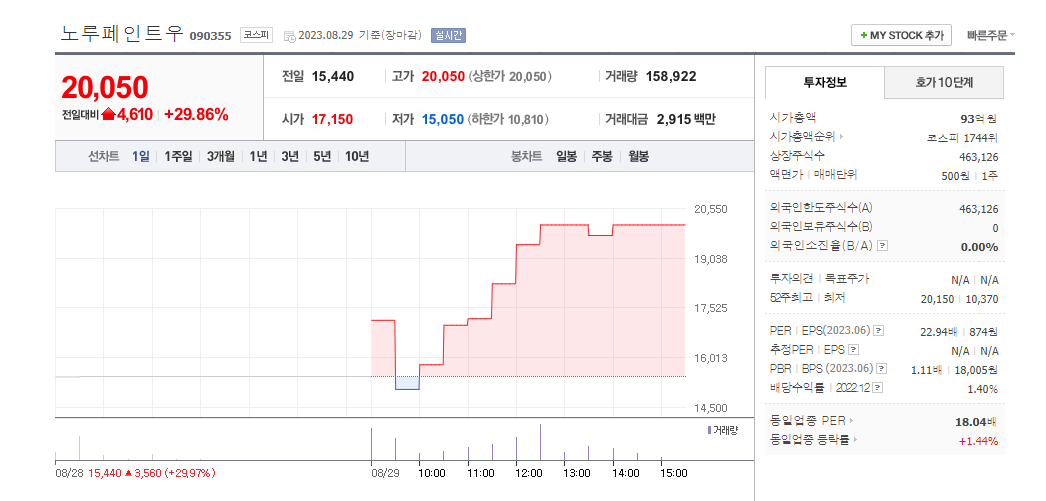Click 액면가 value 500원 | 1주
1046x501 pixels.
point(970,176)
